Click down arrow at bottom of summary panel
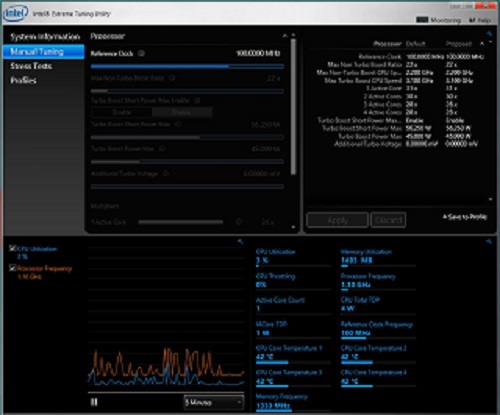 pyautogui.click(x=490, y=199)
